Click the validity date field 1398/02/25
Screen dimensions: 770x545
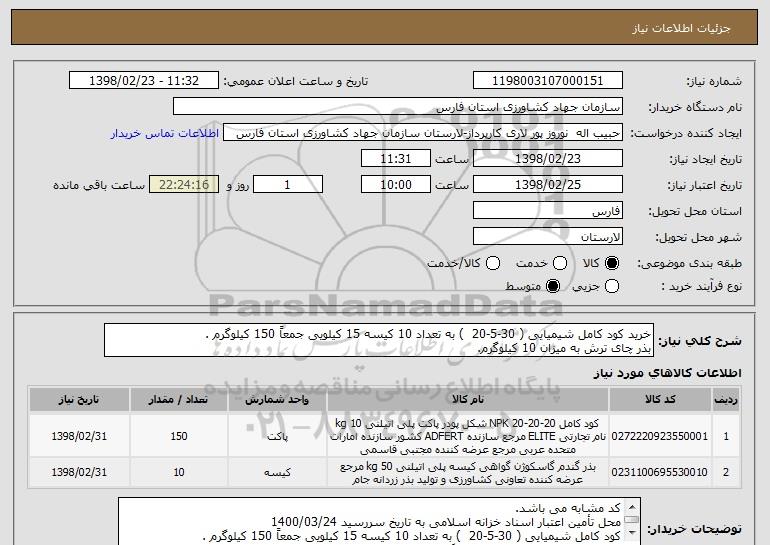tap(548, 185)
